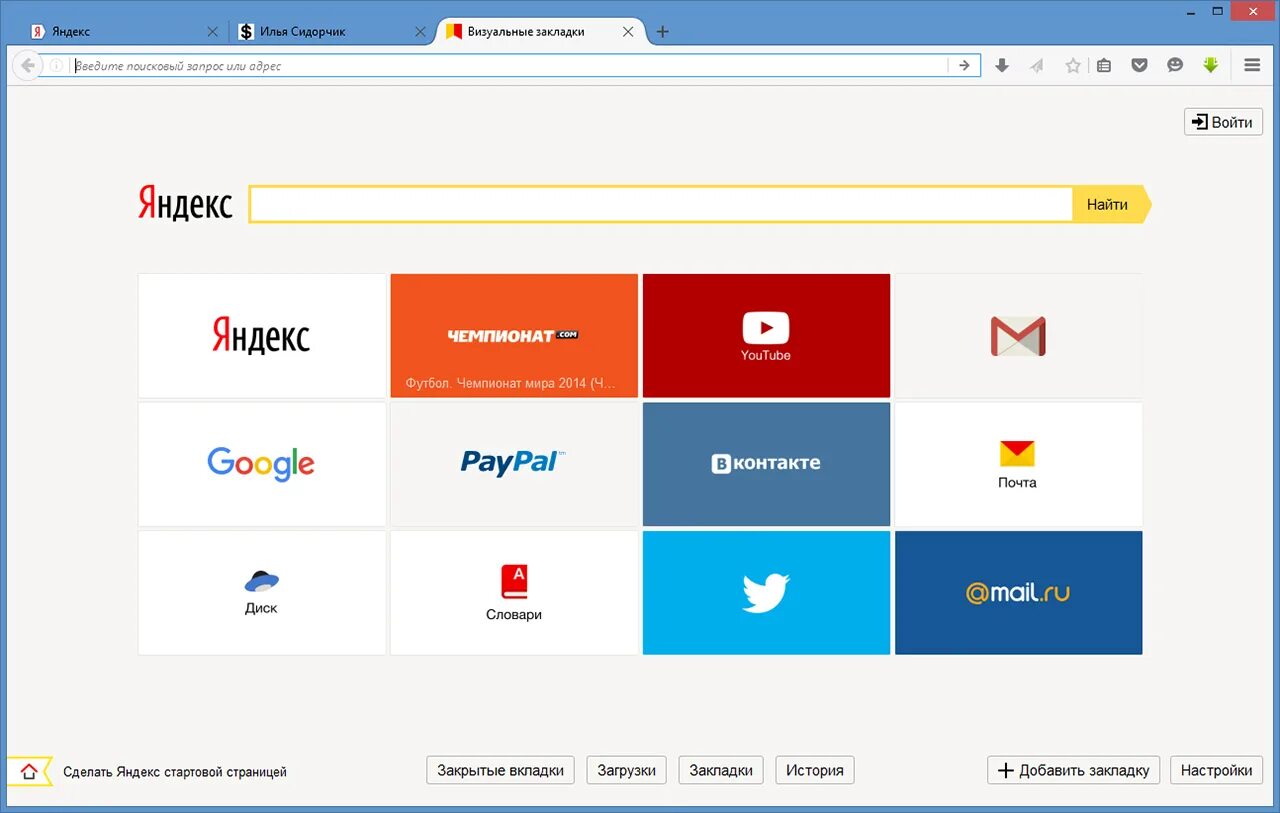
Task: Open Закрытые вкладки button
Action: pyautogui.click(x=501, y=770)
